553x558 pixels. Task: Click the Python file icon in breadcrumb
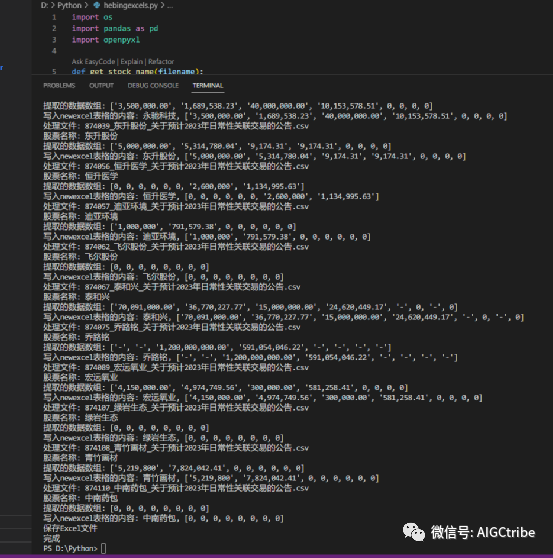click(x=96, y=5)
